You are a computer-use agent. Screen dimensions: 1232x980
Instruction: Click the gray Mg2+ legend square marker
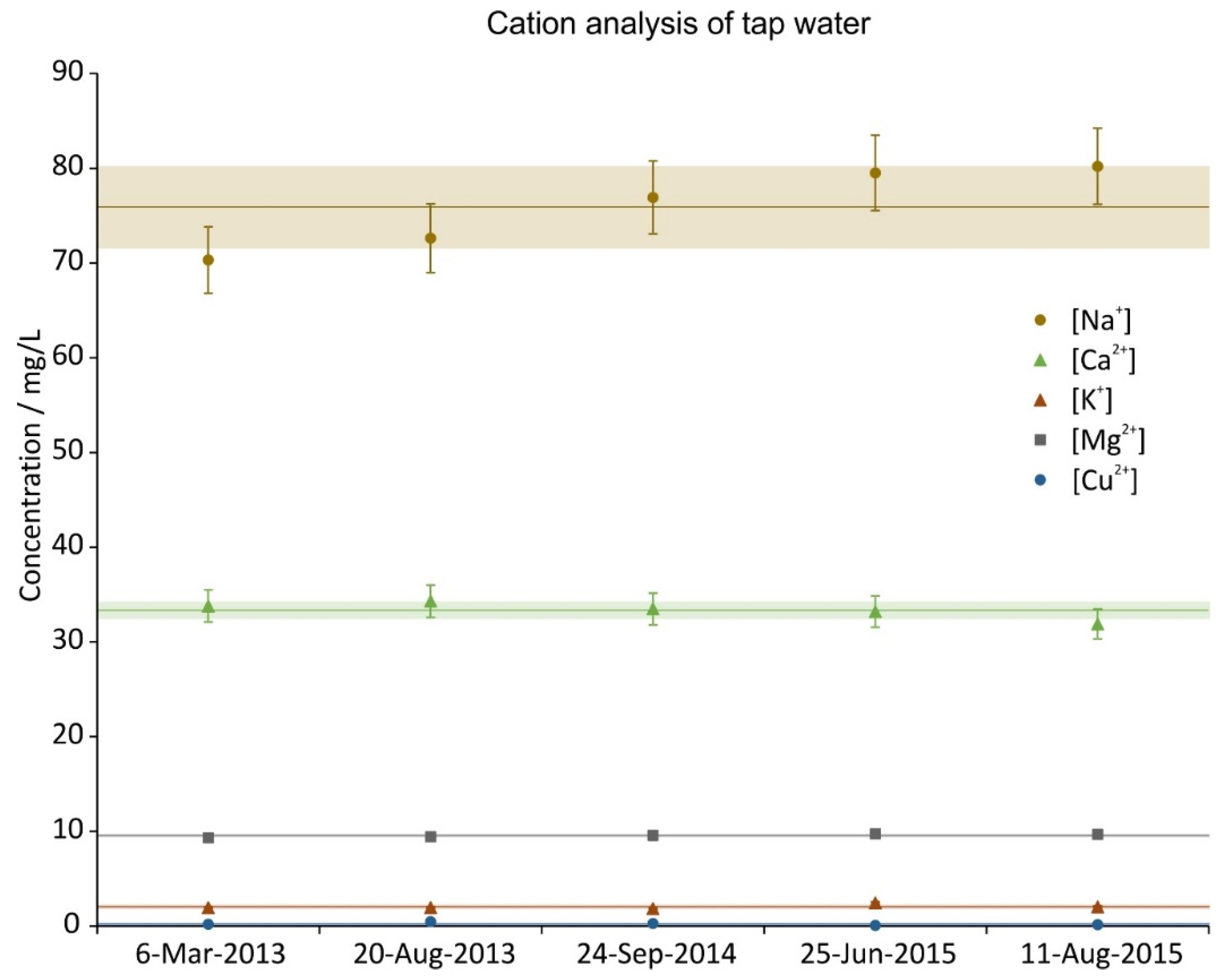tap(1041, 440)
